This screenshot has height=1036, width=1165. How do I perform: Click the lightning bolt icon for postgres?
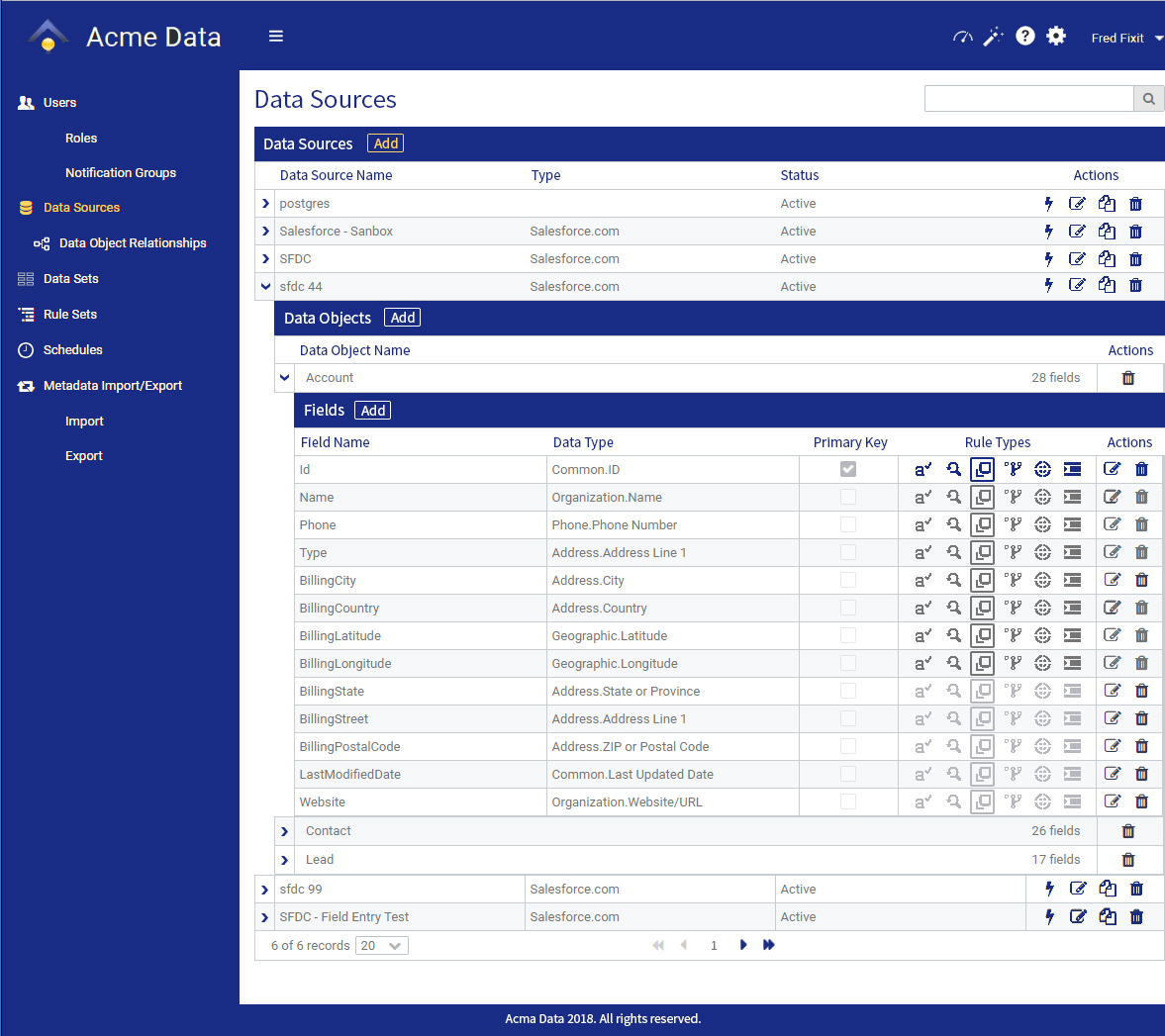(x=1048, y=204)
